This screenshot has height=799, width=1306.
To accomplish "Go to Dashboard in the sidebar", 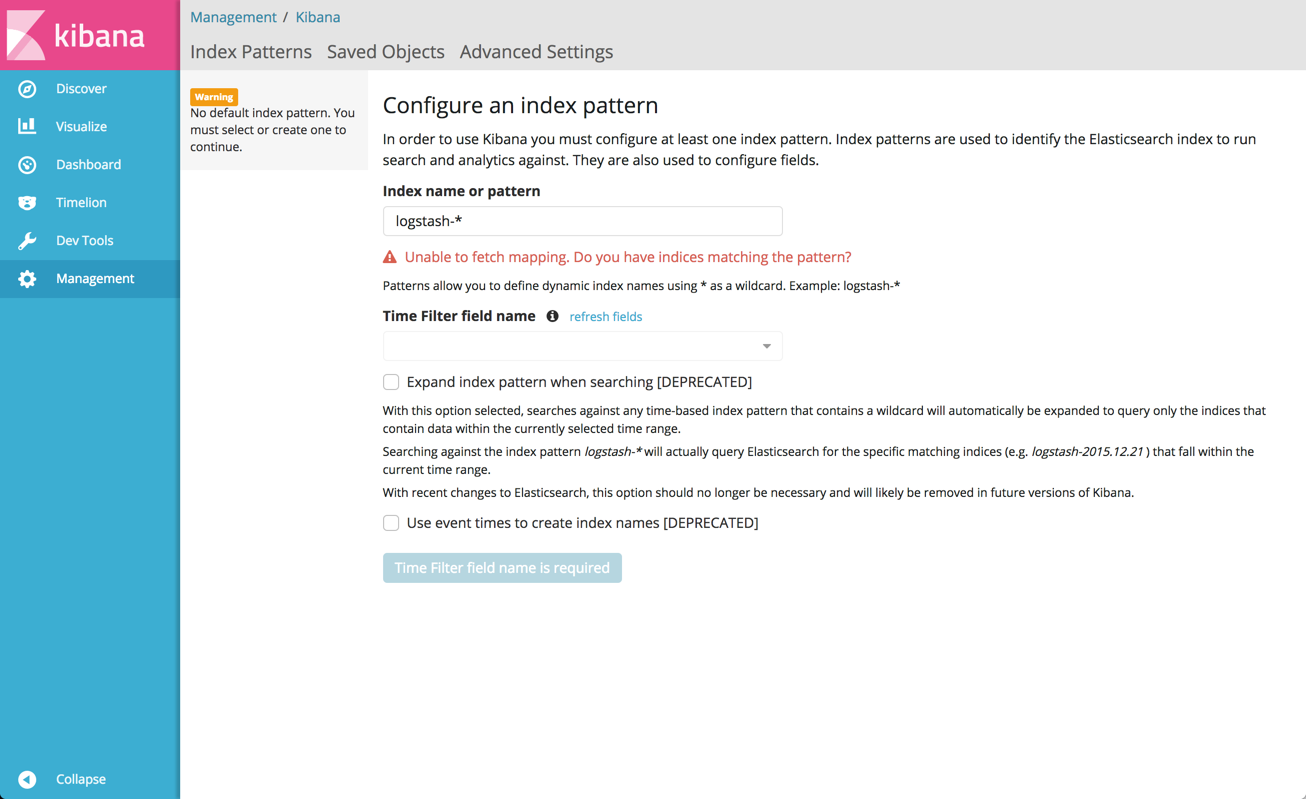I will (90, 165).
